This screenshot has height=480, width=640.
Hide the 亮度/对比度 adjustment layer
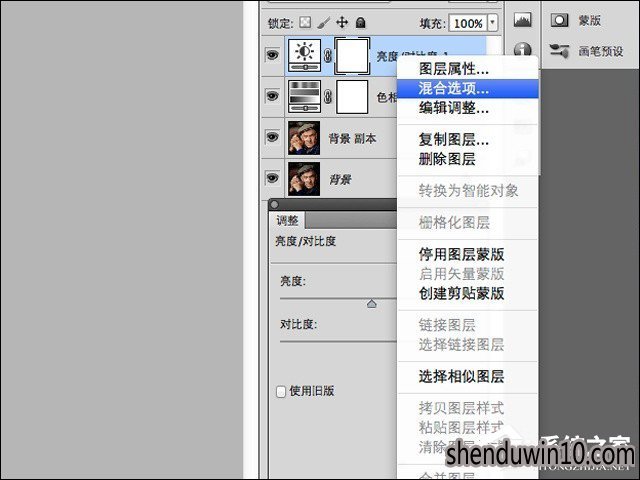[x=272, y=55]
